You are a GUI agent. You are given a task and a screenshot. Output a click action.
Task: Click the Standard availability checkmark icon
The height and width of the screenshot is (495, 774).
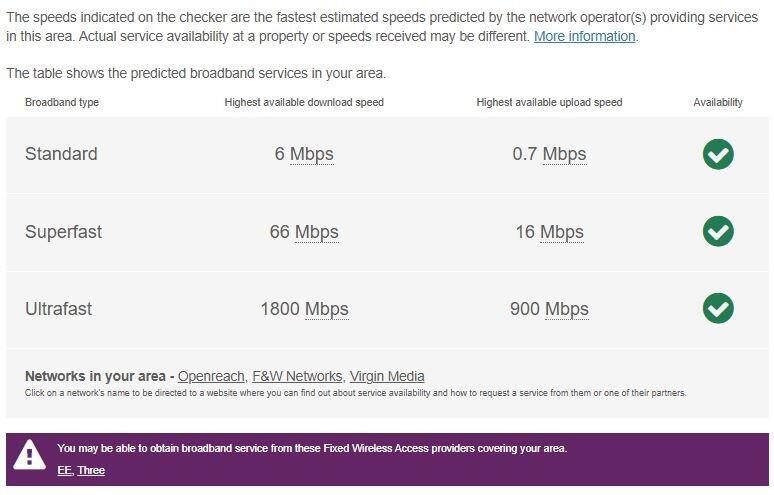pos(717,154)
